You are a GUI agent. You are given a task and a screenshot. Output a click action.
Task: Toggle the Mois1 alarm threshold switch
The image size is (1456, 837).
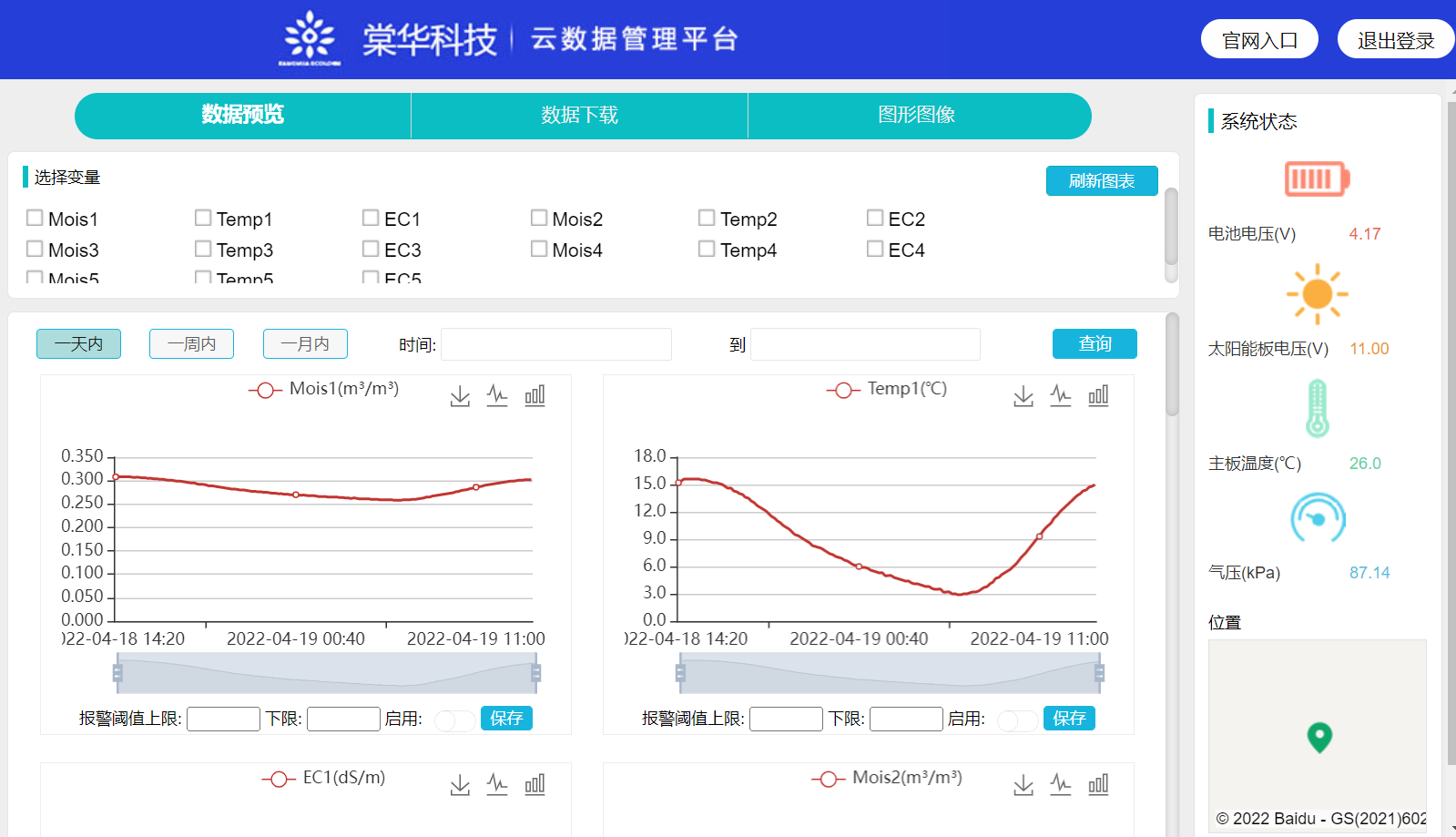tap(453, 720)
